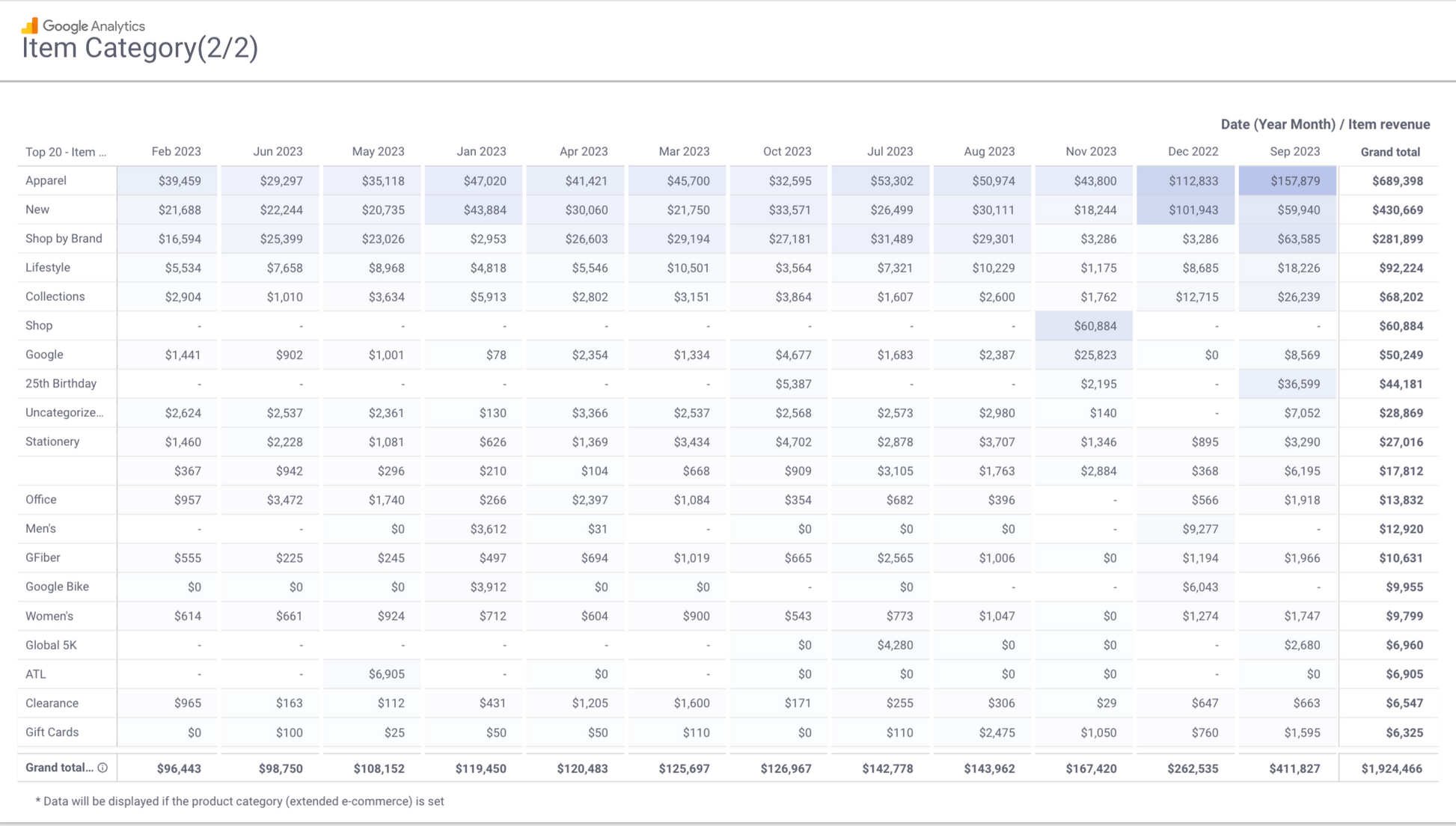Click Apparel Sep 2023 cell $157,879
The height and width of the screenshot is (826, 1456).
coord(1294,181)
